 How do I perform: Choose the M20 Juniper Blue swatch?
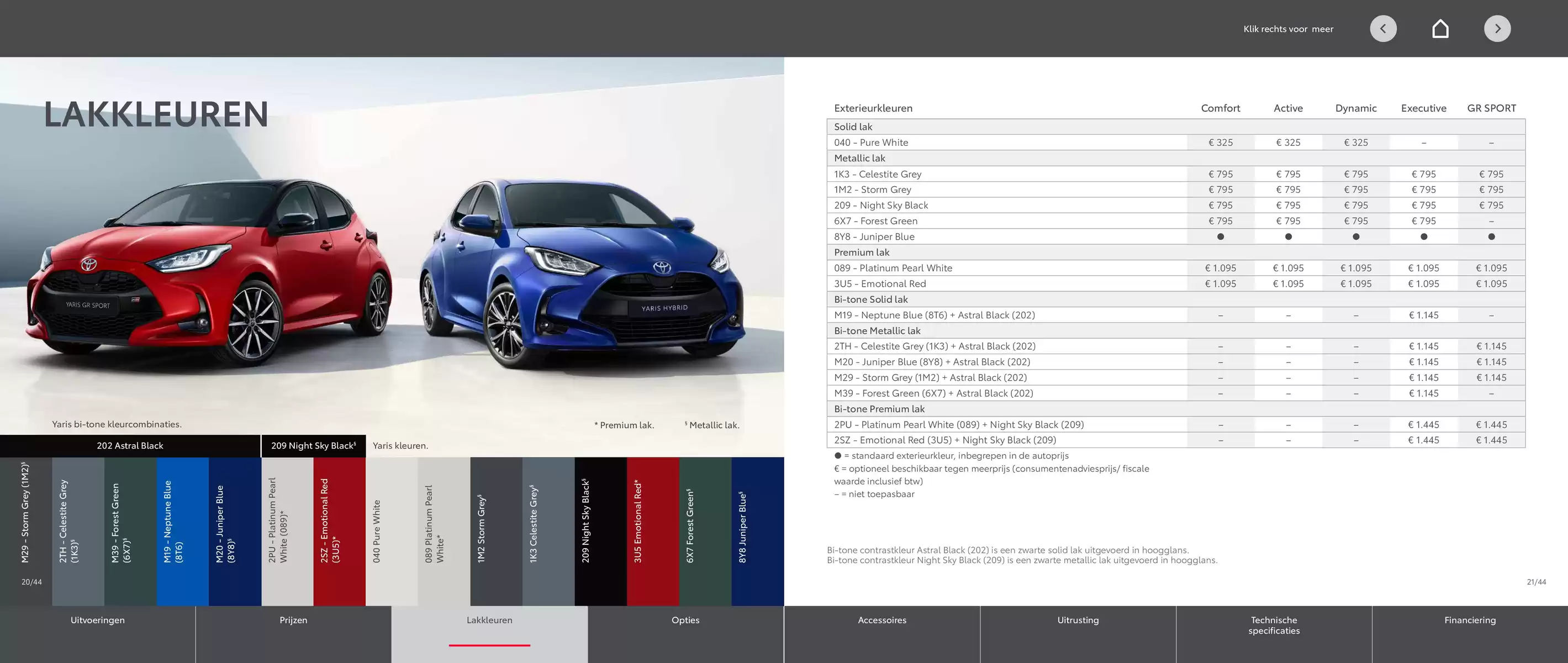[x=235, y=531]
